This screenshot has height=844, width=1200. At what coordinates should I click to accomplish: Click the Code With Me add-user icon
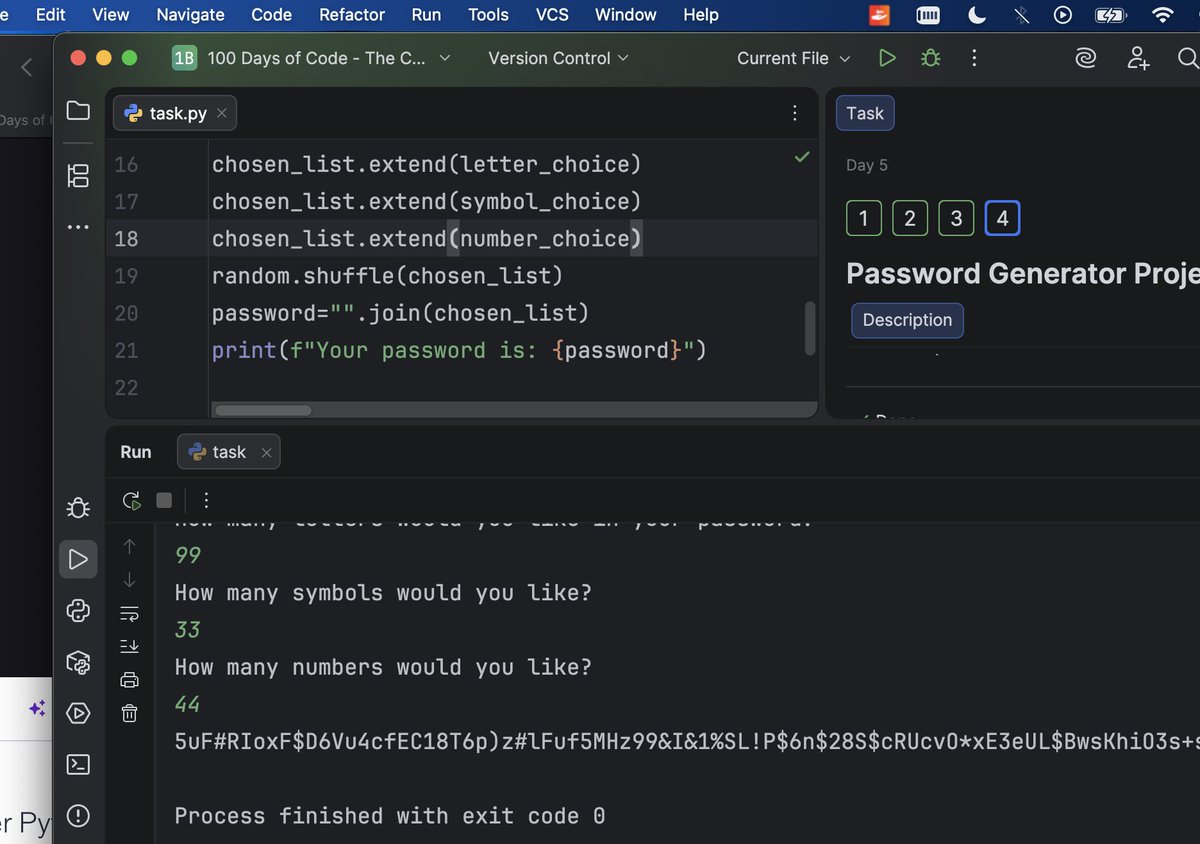point(1138,58)
